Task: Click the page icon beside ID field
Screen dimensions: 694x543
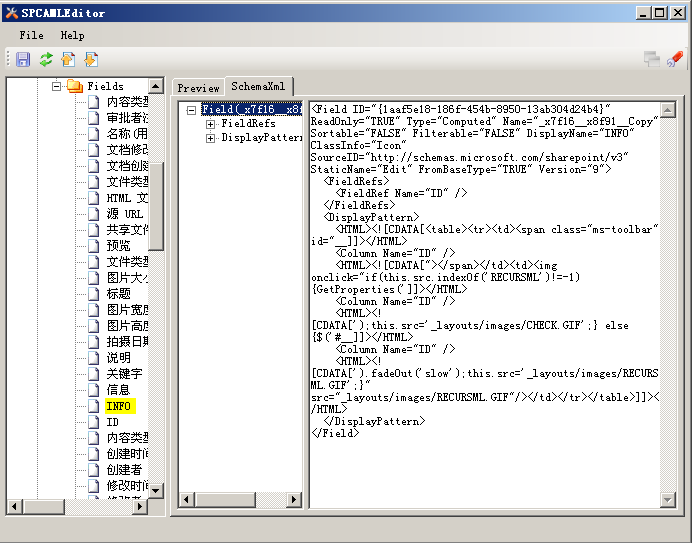Action: tap(93, 422)
